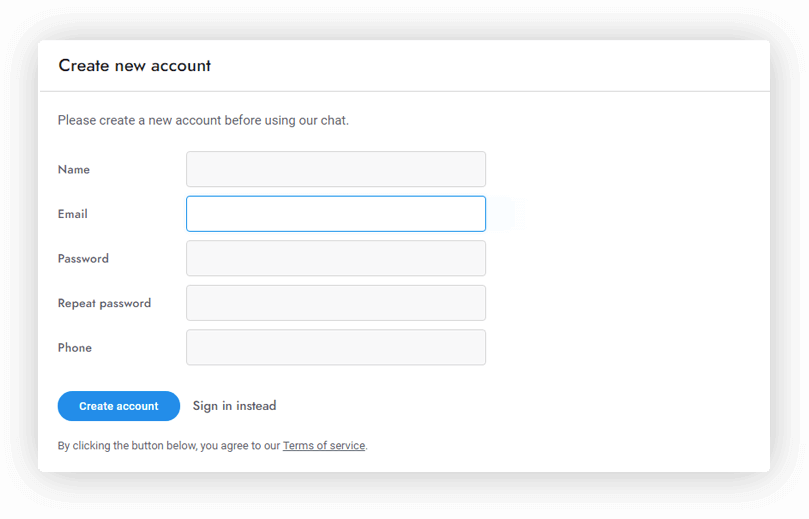Viewport: 809px width, 519px height.
Task: Open the Sign in instead link
Action: click(234, 406)
